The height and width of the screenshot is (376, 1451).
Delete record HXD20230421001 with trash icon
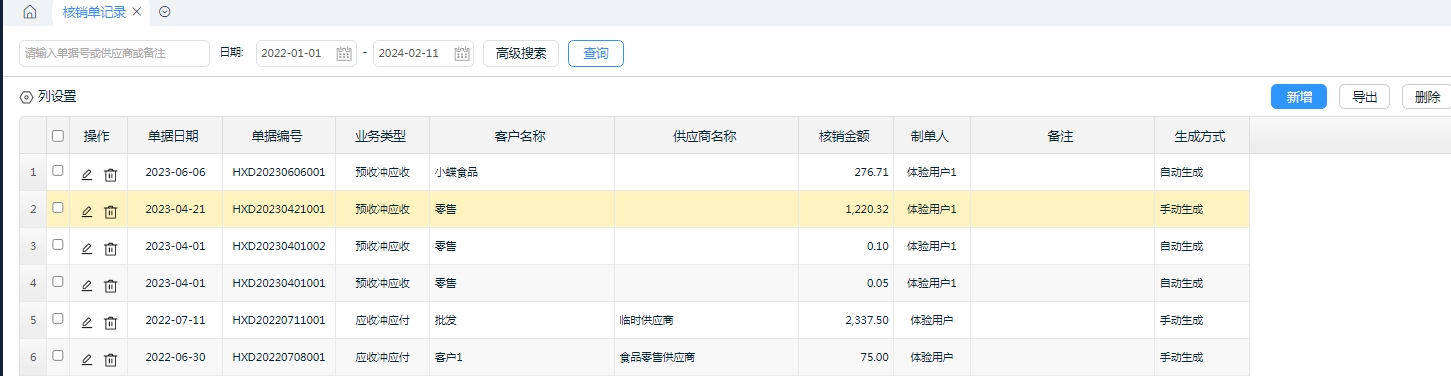pyautogui.click(x=111, y=211)
